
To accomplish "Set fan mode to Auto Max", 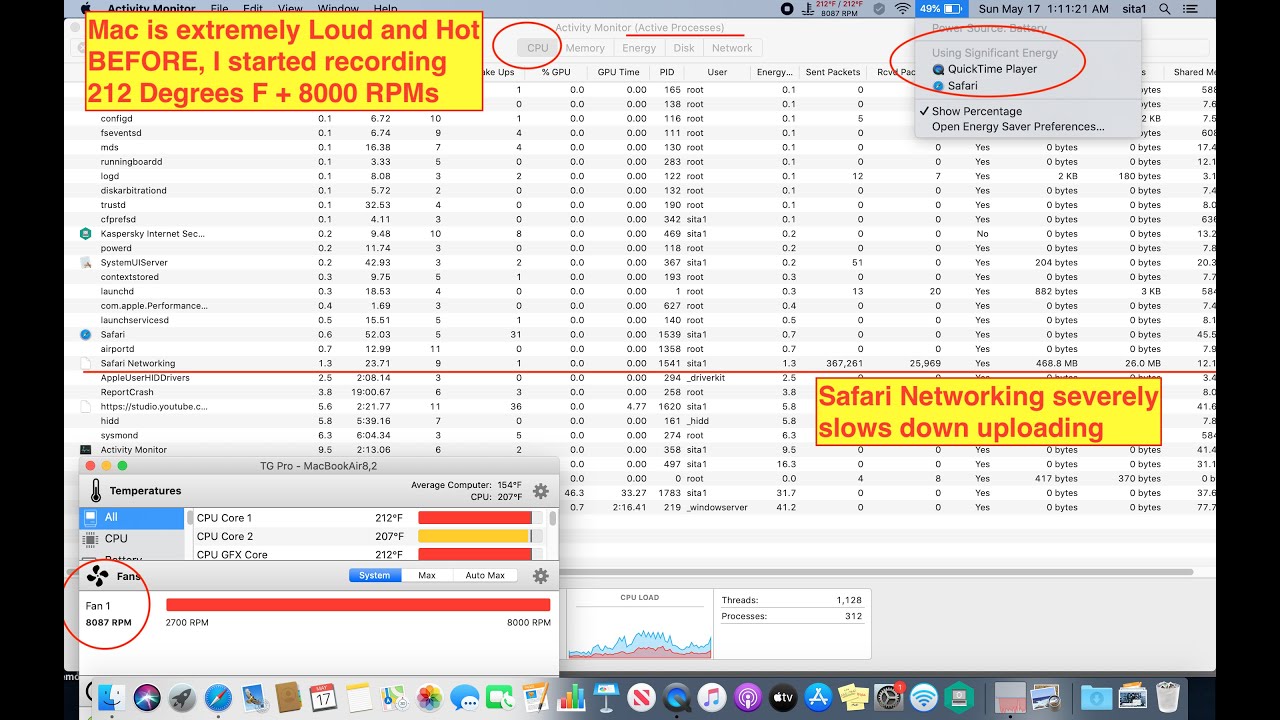I will click(x=485, y=575).
